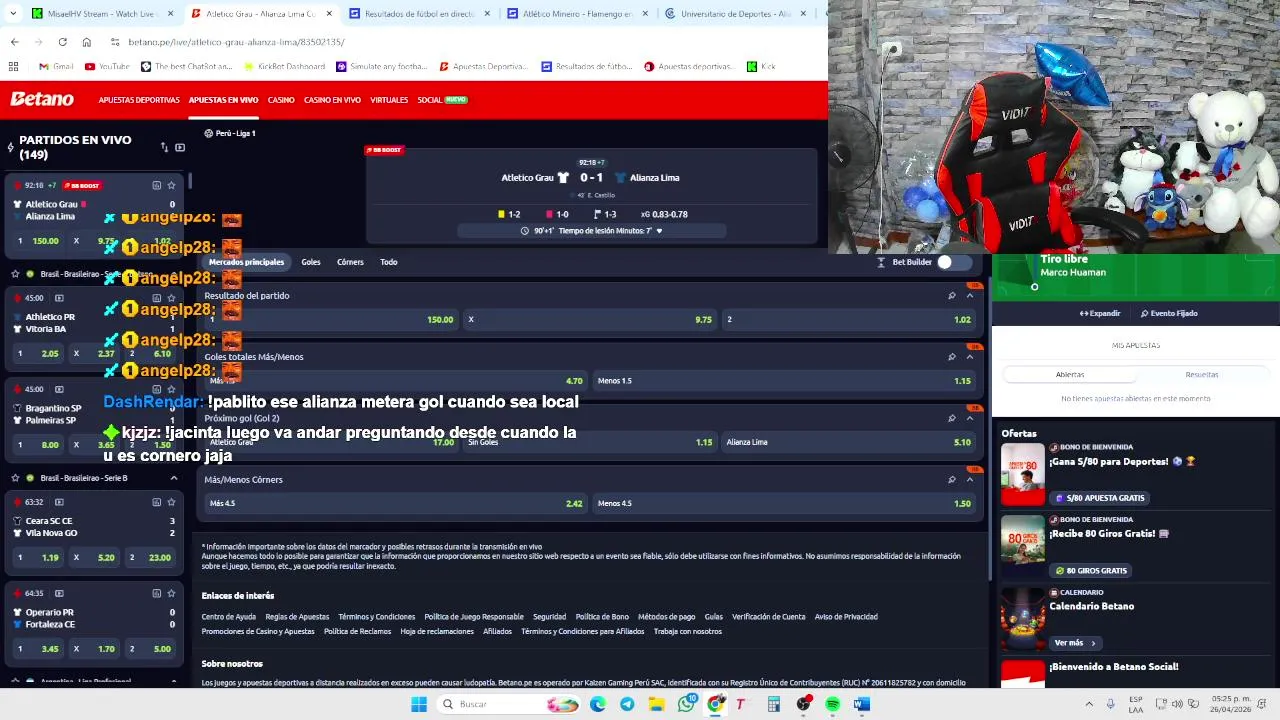Favorite the Ceara SC vs Vila Nova match

point(171,501)
